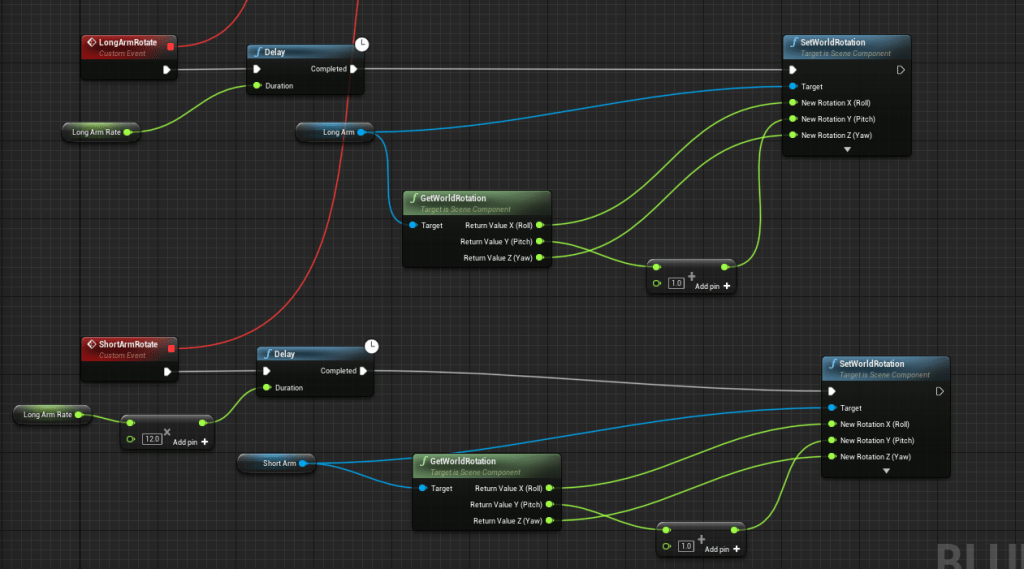Click the LongArmRotate event's red delegate pin
1024x569 pixels.
[170, 46]
